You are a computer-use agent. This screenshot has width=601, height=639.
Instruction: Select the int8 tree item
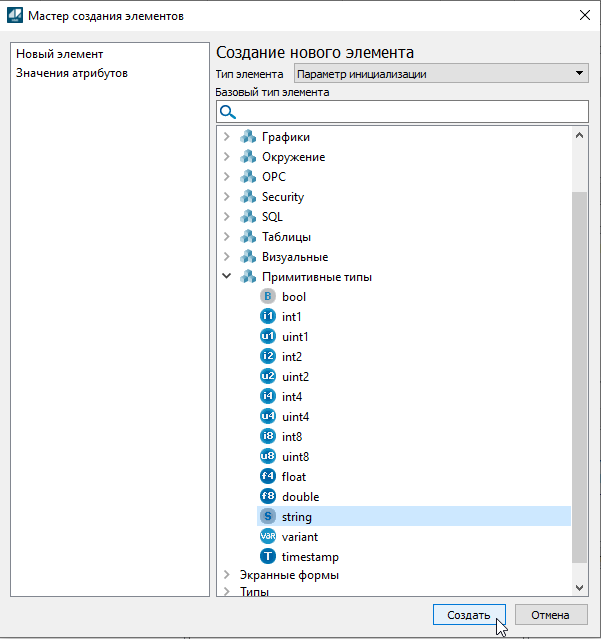click(292, 437)
